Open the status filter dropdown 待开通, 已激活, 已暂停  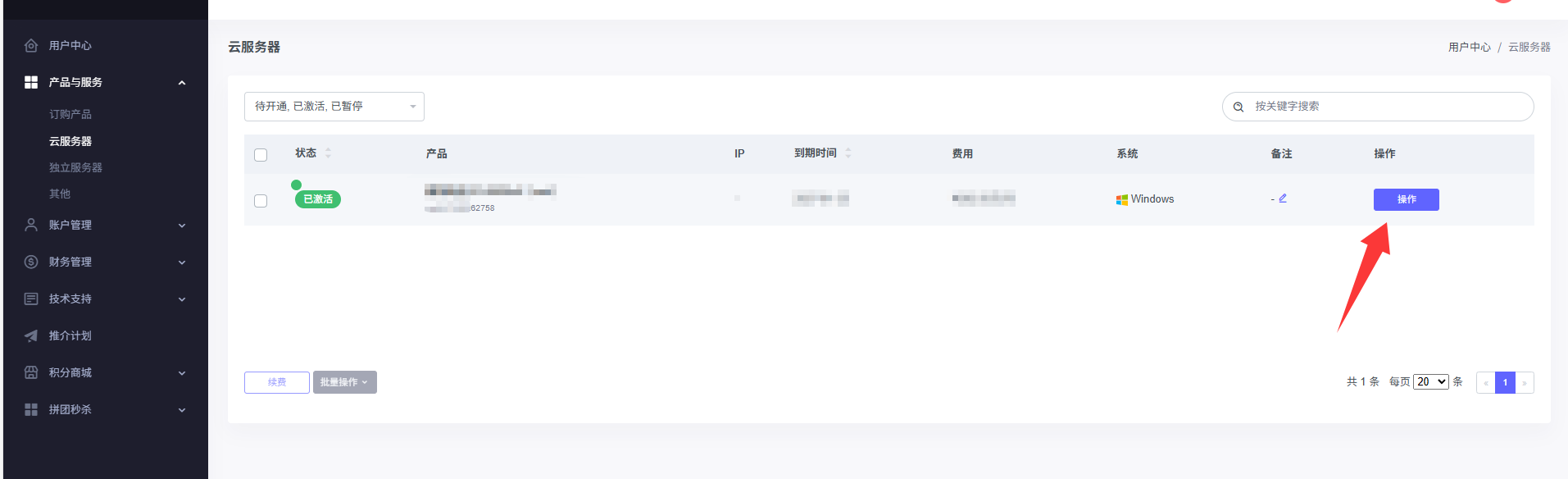(x=334, y=107)
